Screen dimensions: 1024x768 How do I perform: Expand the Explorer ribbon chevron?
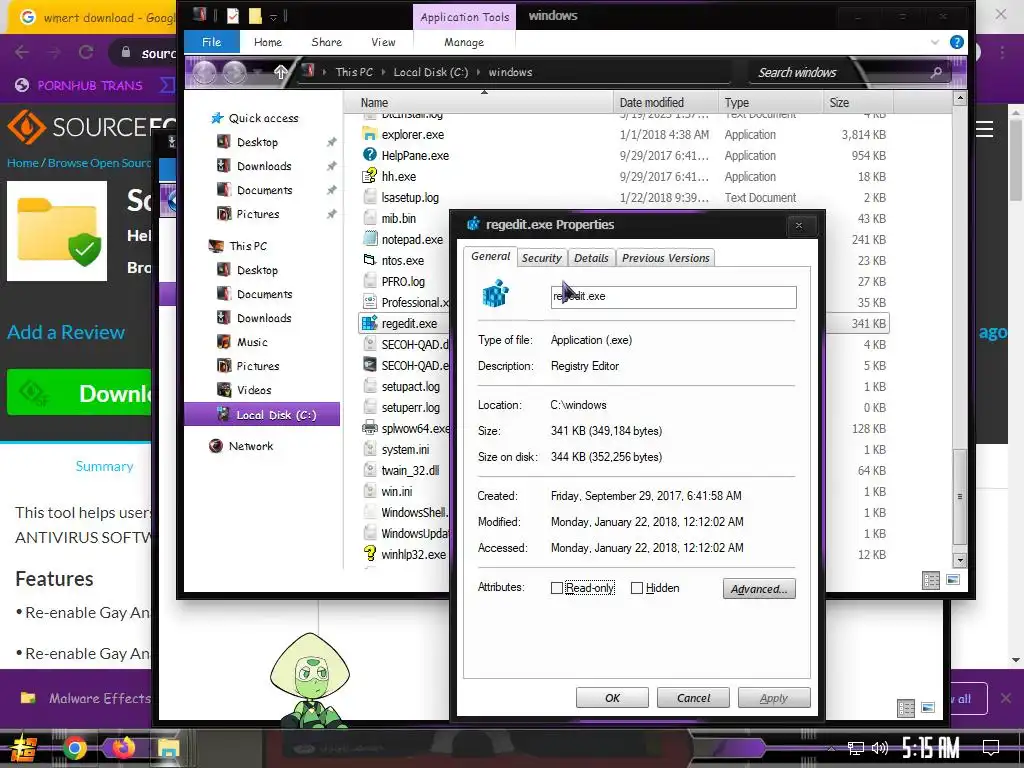point(935,42)
